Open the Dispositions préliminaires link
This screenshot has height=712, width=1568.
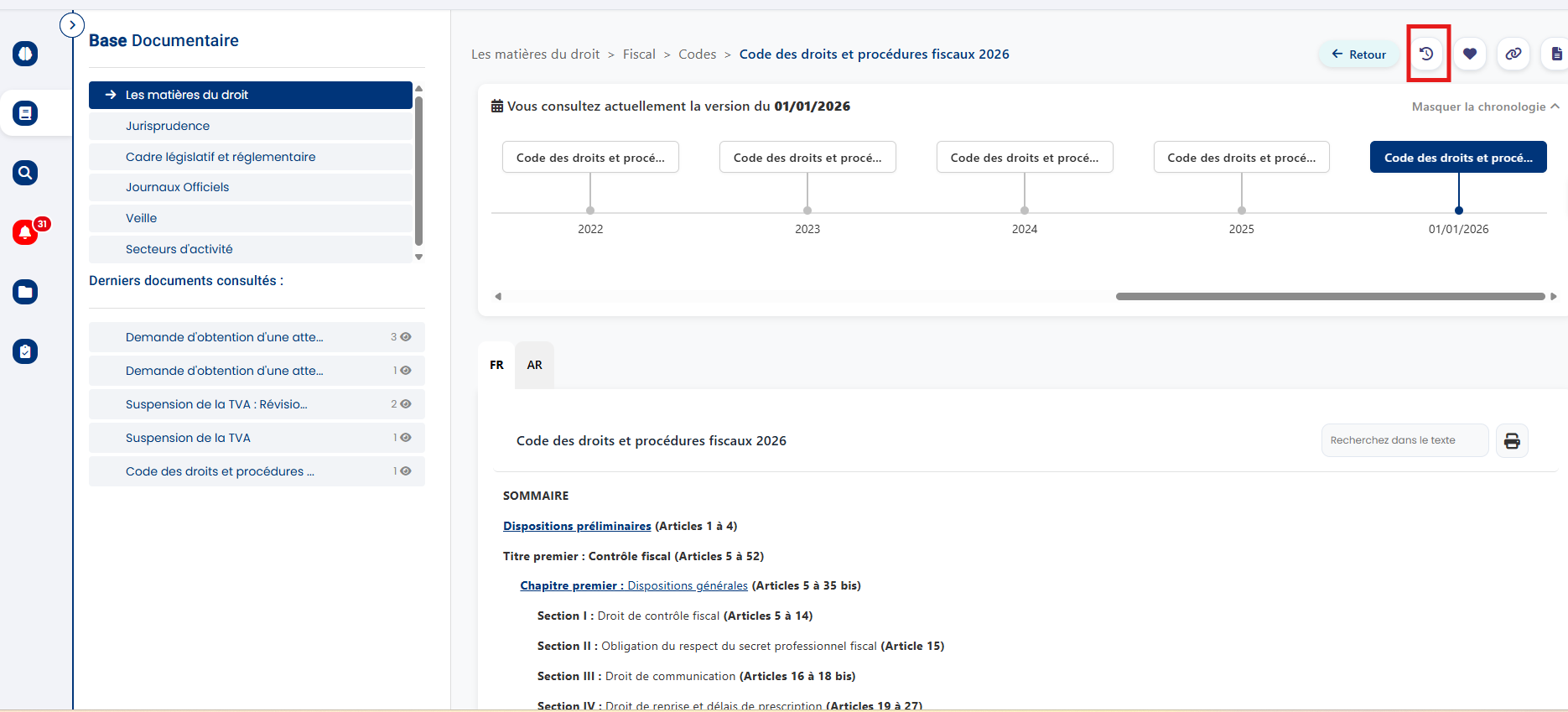577,526
